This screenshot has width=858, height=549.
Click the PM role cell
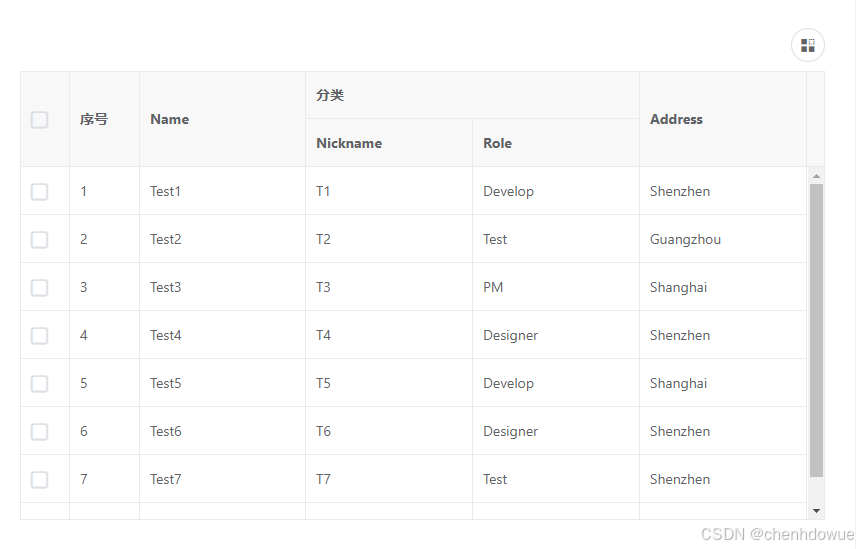555,287
